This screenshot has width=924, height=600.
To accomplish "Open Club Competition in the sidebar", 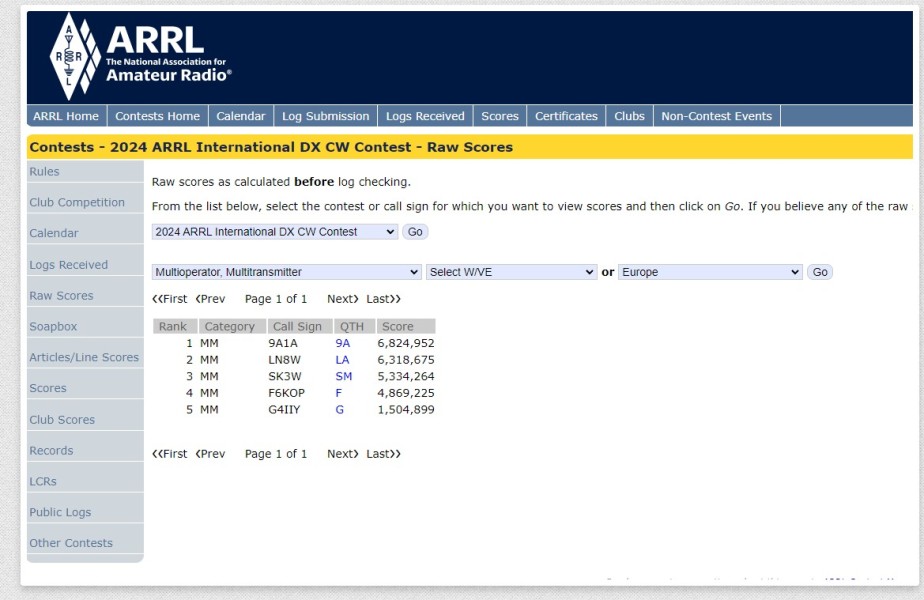I will [77, 202].
